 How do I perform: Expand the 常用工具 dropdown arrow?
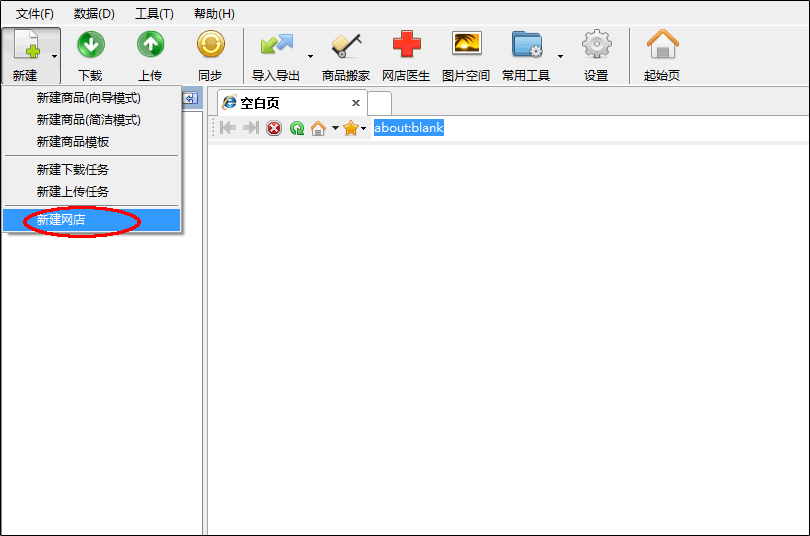pos(560,56)
